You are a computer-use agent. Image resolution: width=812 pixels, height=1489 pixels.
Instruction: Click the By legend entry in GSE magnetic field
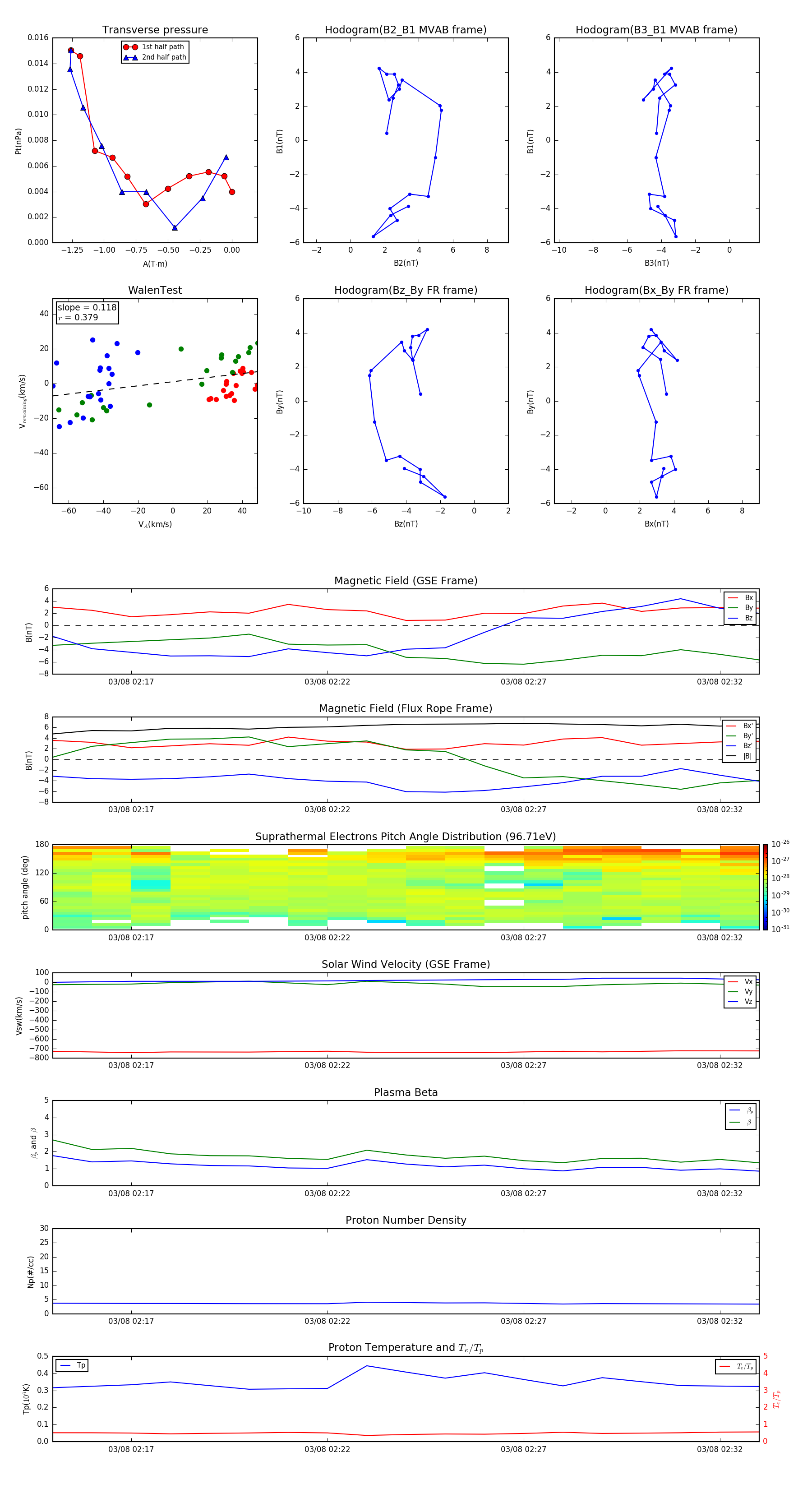coord(740,607)
